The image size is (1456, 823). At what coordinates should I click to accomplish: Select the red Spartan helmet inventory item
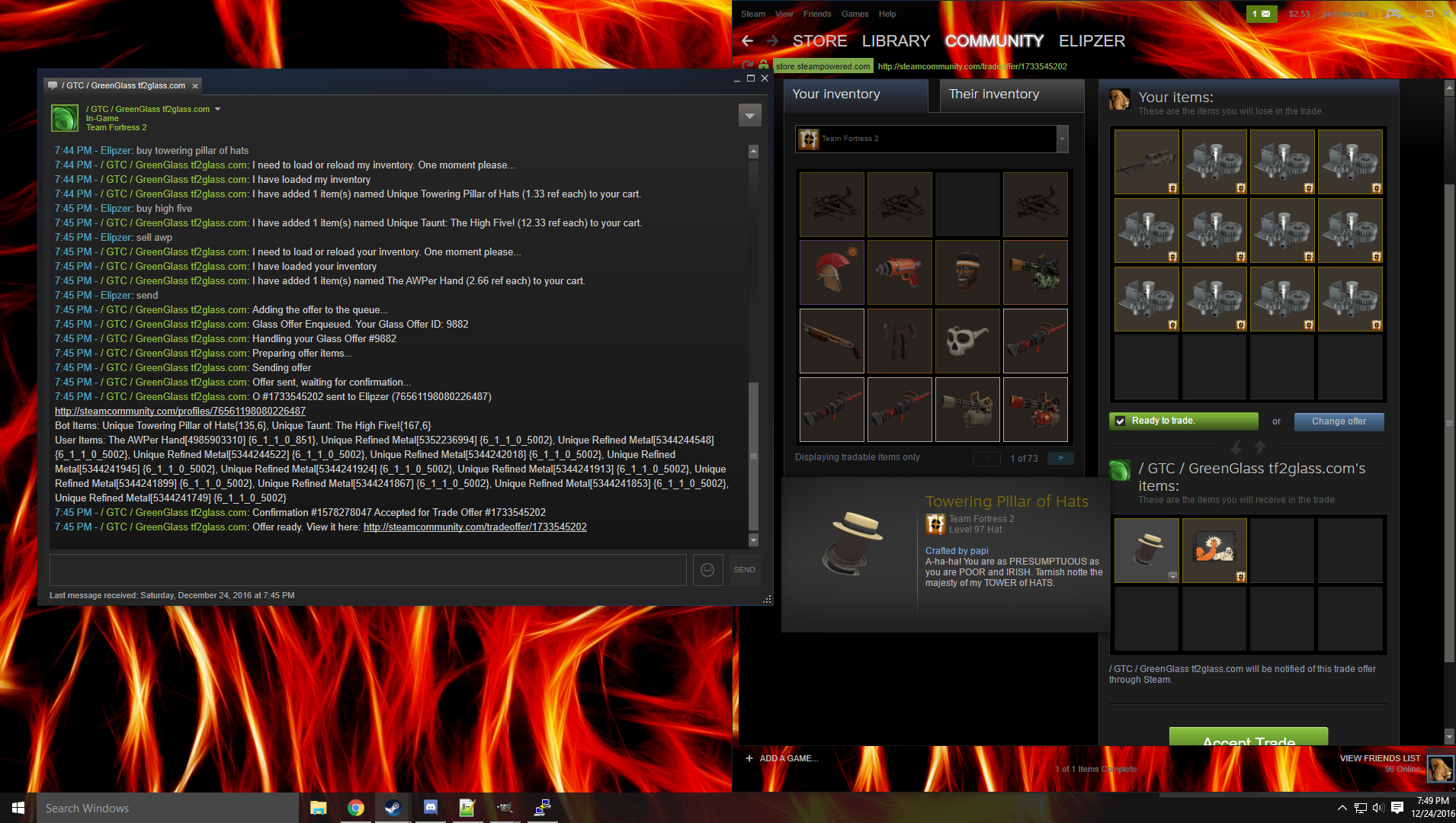(x=831, y=272)
